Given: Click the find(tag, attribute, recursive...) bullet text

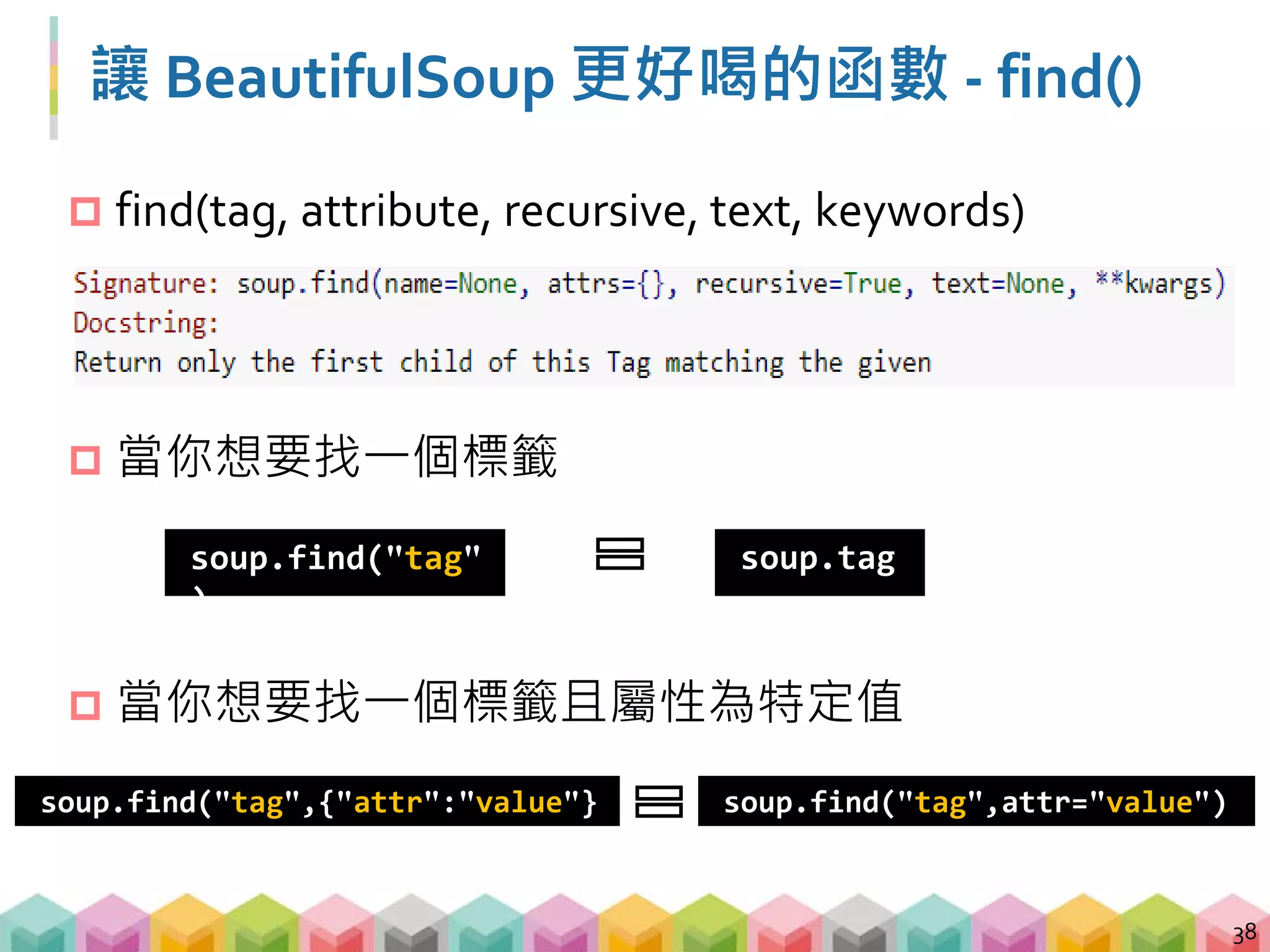Looking at the screenshot, I should point(569,211).
